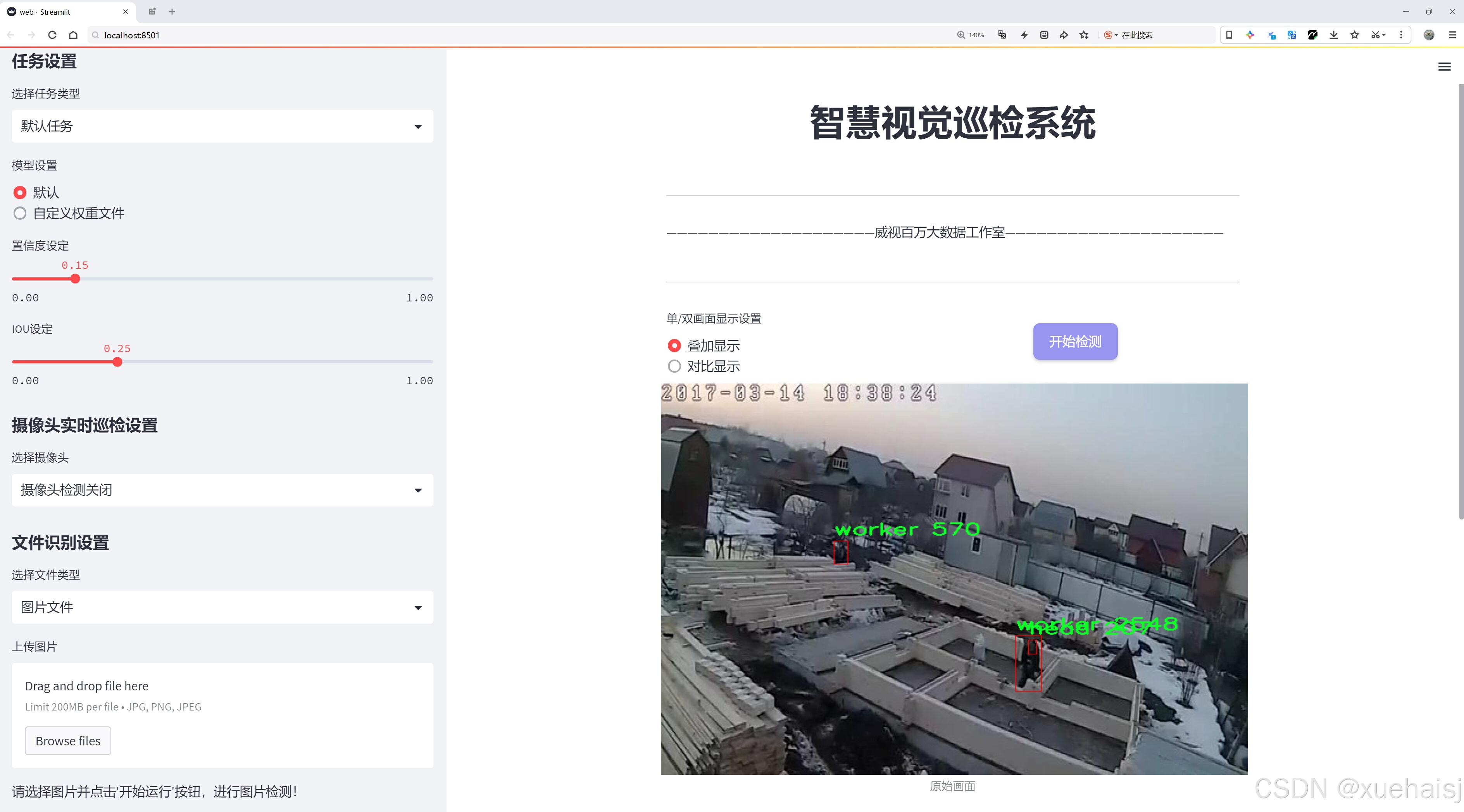Click the 置信度 confidence slider handle
The width and height of the screenshot is (1464, 812).
pyautogui.click(x=75, y=279)
